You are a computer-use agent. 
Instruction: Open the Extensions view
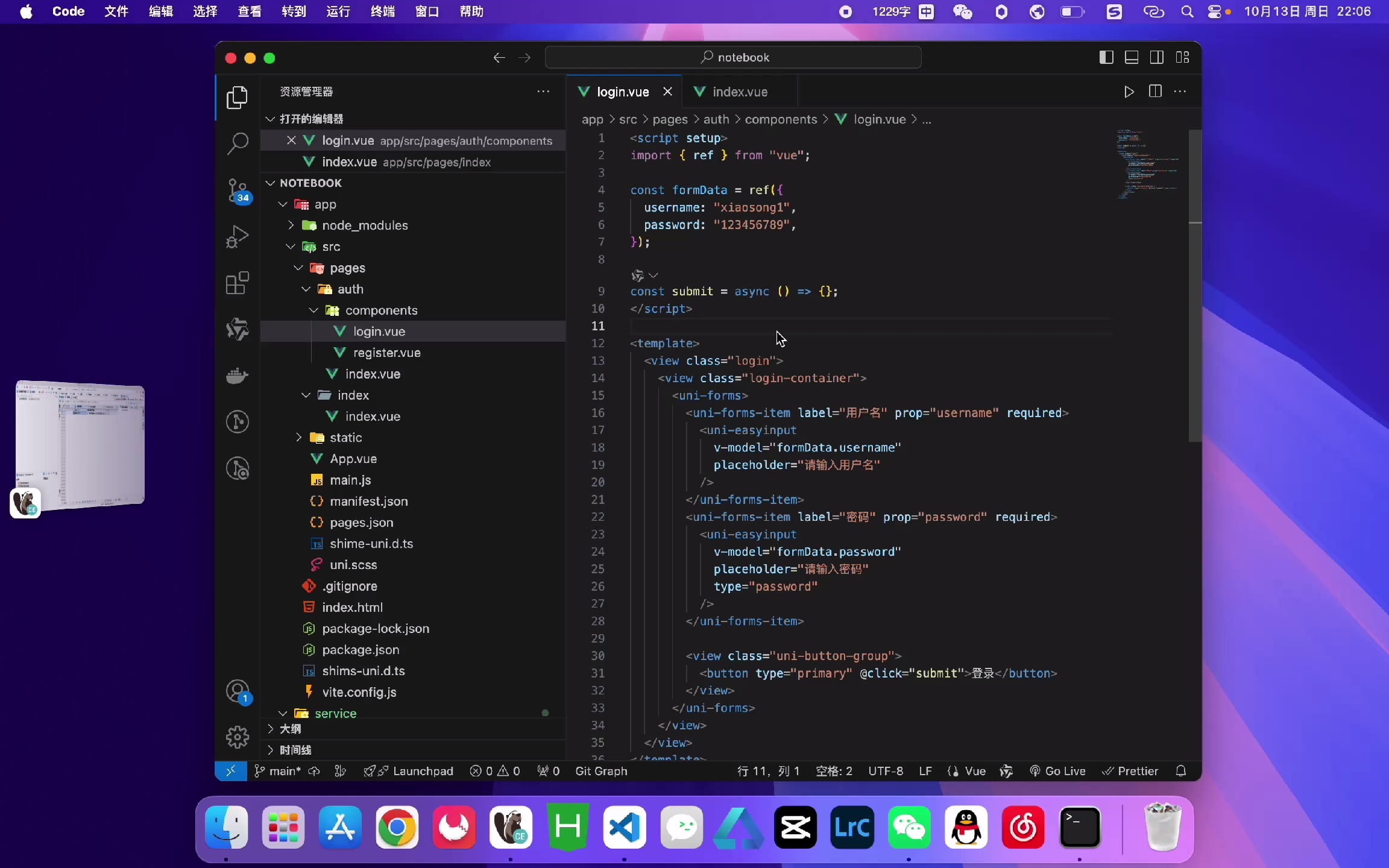pos(237,283)
